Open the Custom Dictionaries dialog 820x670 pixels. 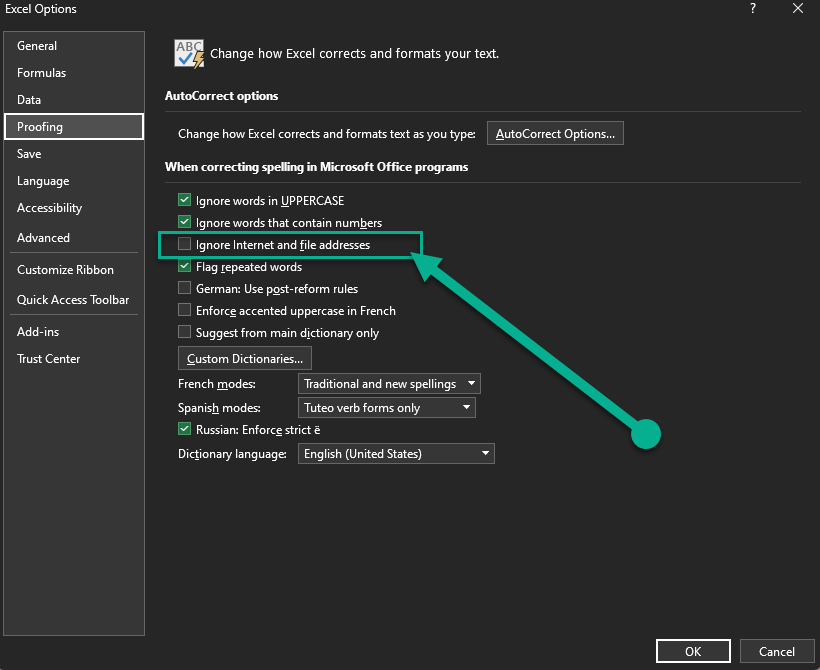coord(245,358)
